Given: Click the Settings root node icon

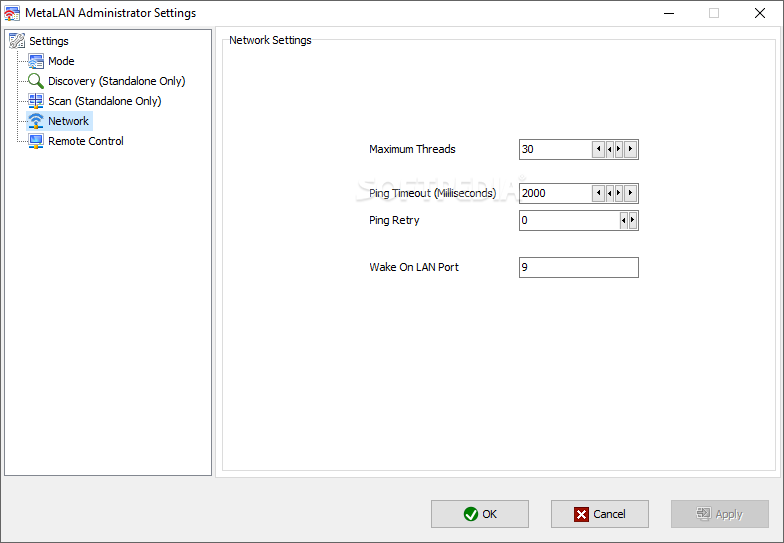Looking at the screenshot, I should tap(17, 41).
